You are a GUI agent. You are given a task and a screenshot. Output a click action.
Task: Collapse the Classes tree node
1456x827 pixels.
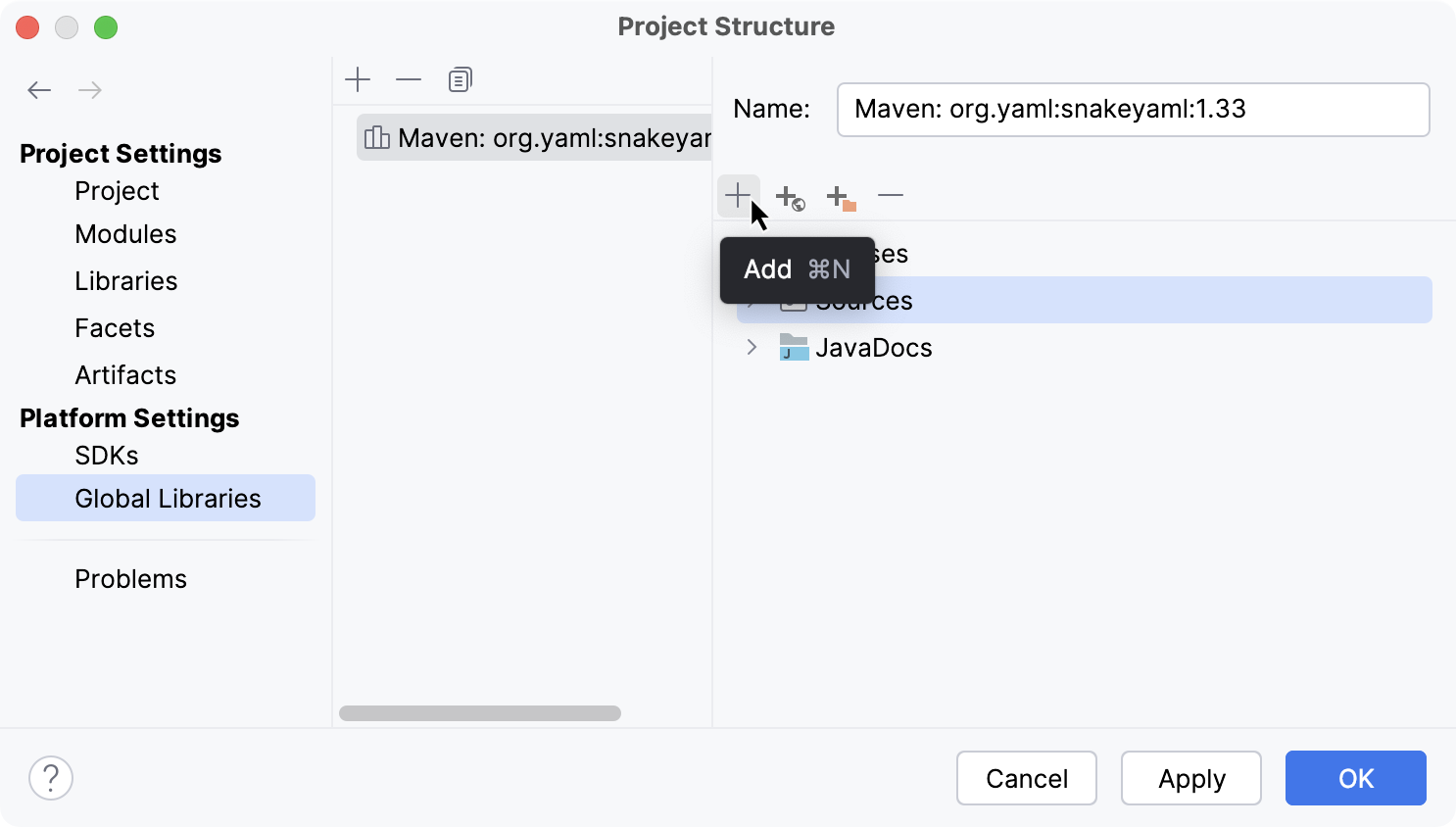click(x=752, y=253)
